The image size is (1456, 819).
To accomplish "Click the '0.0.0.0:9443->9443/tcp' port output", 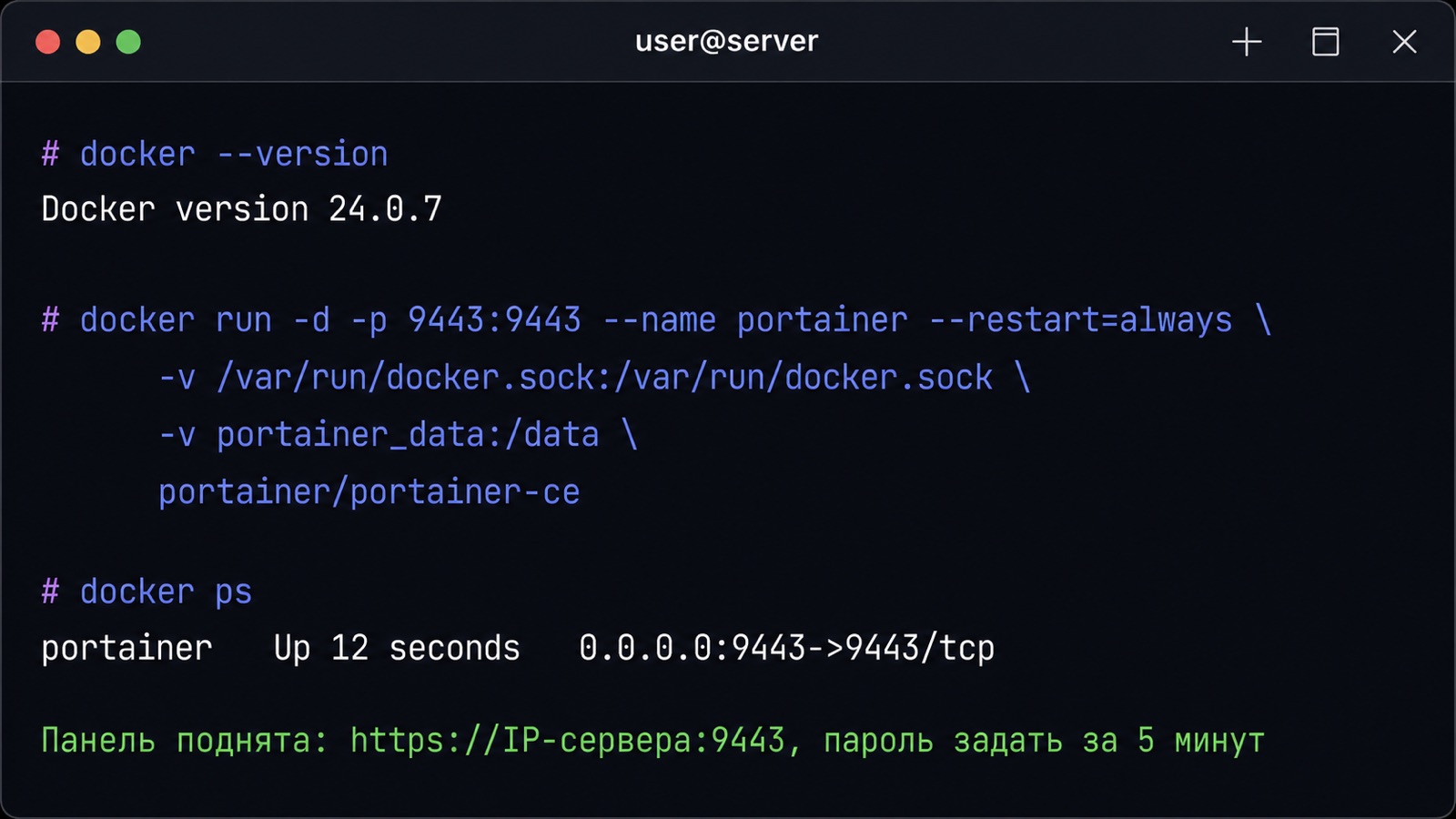I will 787,649.
